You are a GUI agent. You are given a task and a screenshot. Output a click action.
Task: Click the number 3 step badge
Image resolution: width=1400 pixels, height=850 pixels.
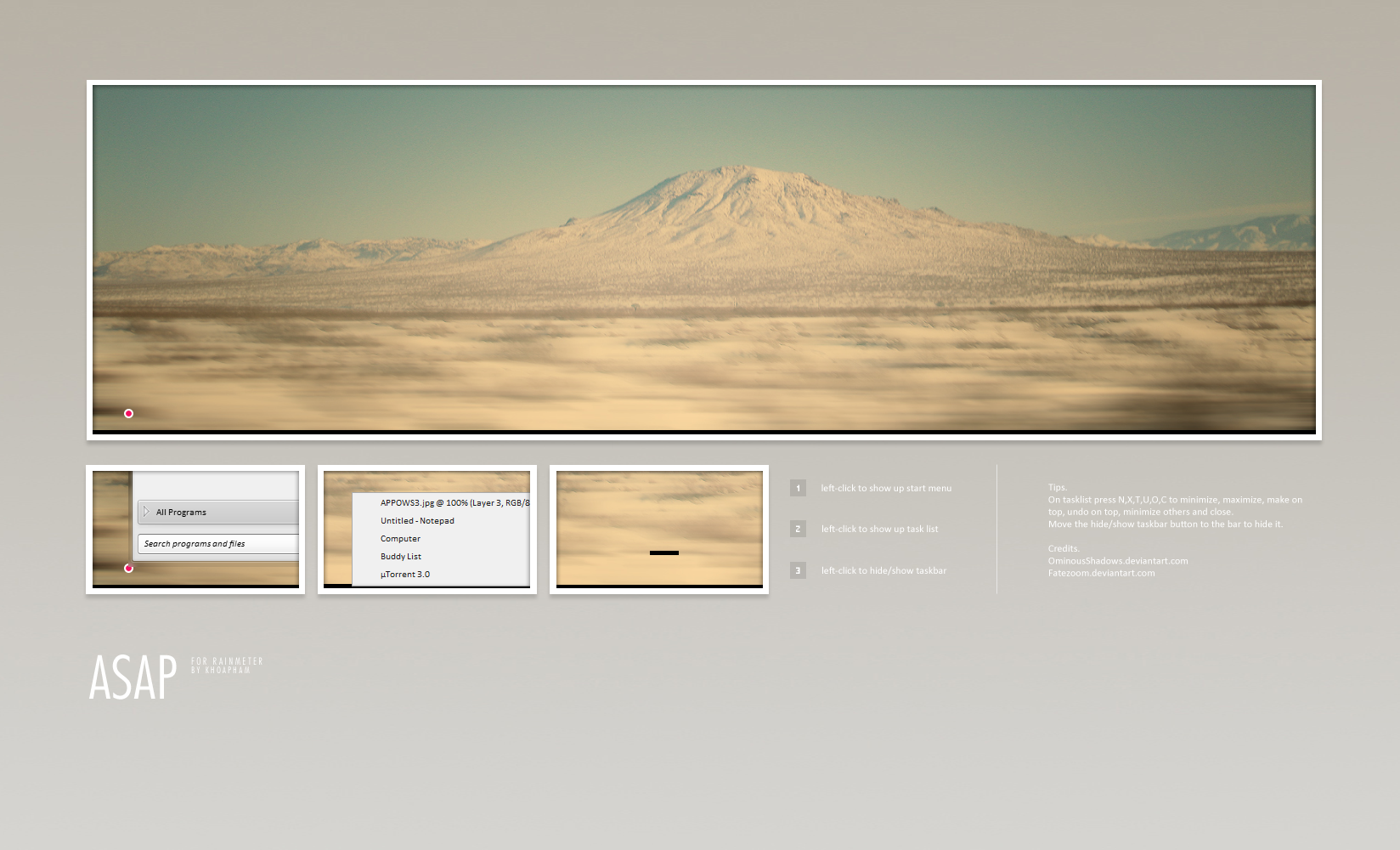(x=798, y=570)
